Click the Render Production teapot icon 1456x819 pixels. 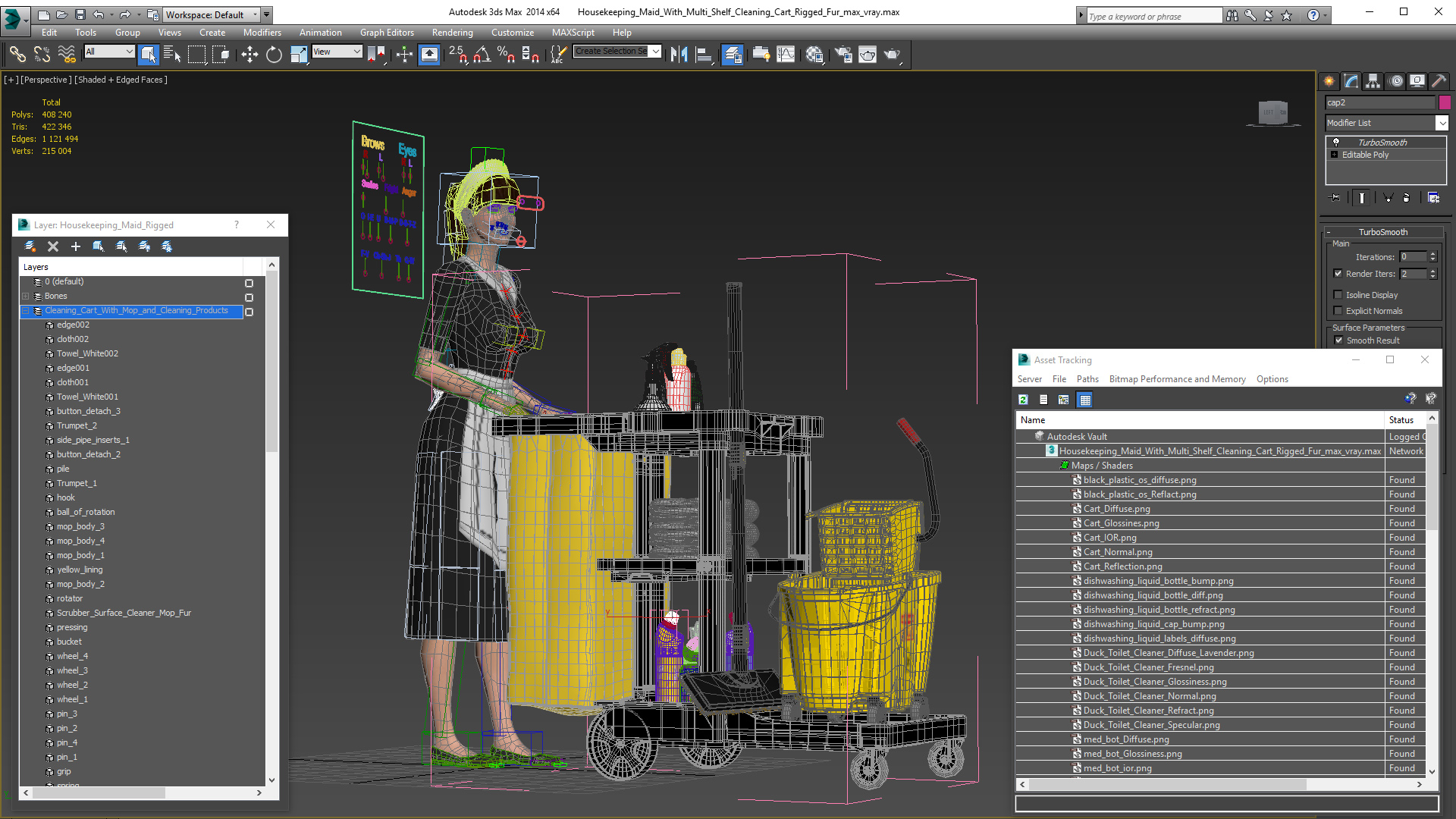pyautogui.click(x=893, y=54)
